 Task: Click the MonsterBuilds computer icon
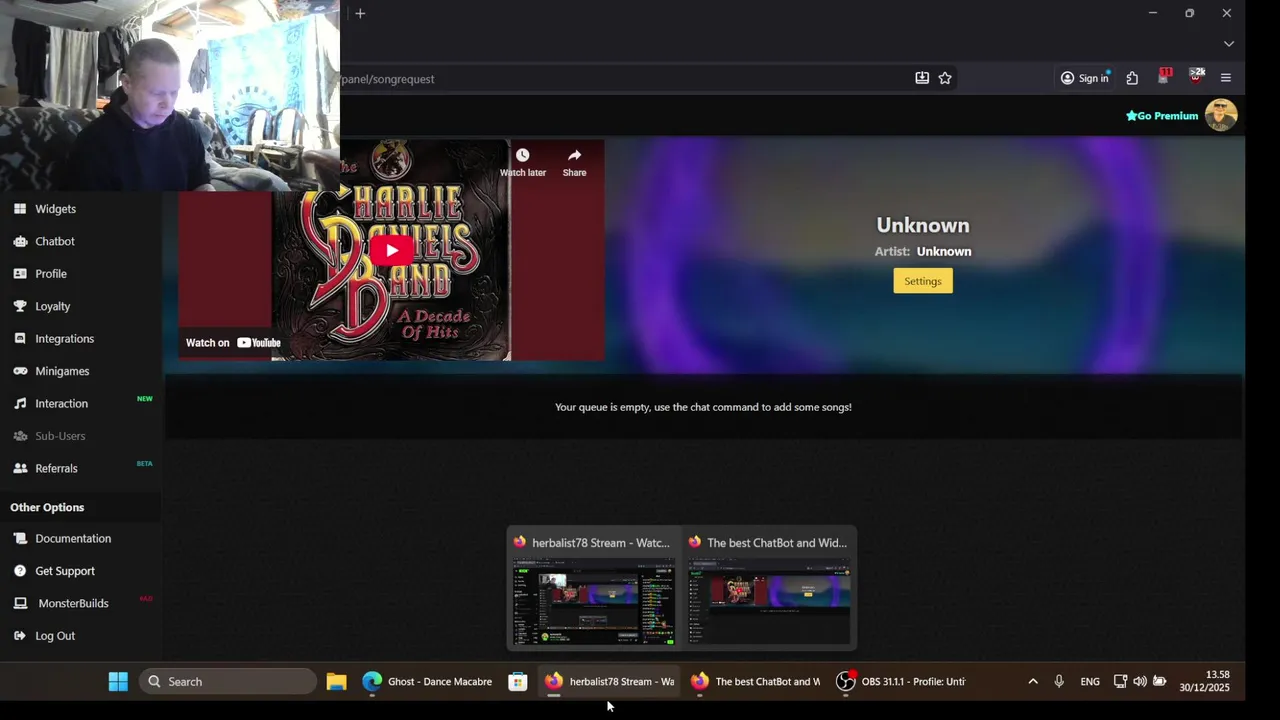[x=20, y=603]
